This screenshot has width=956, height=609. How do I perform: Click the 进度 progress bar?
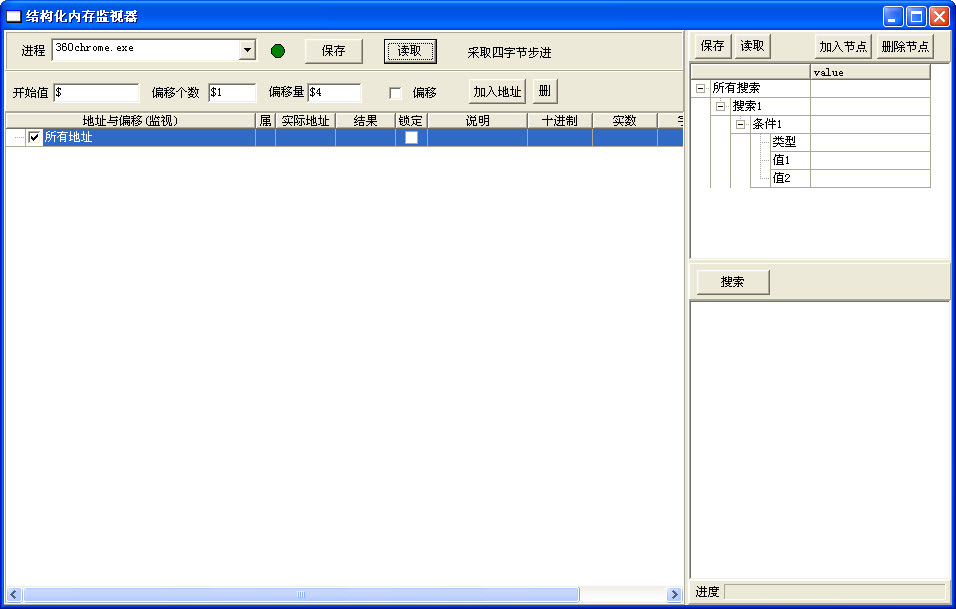(x=834, y=592)
